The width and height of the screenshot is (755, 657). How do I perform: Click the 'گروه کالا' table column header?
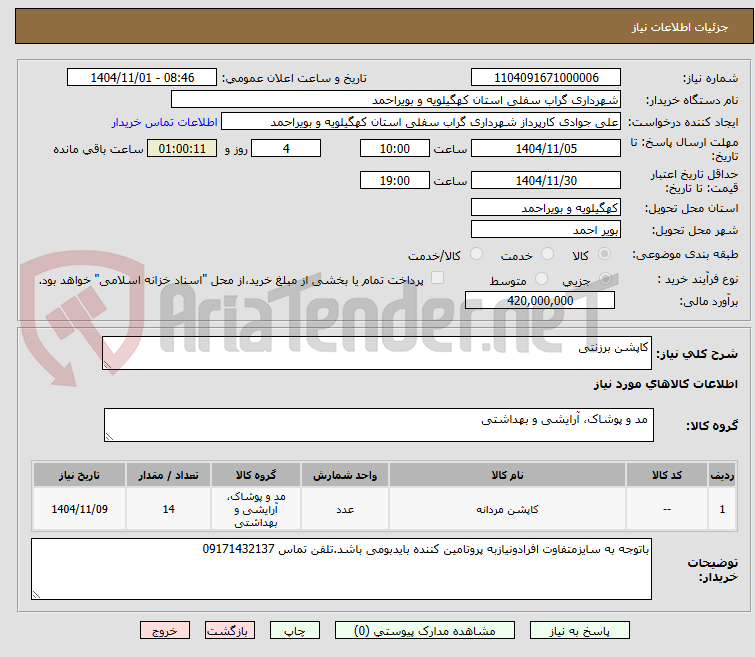pos(256,475)
